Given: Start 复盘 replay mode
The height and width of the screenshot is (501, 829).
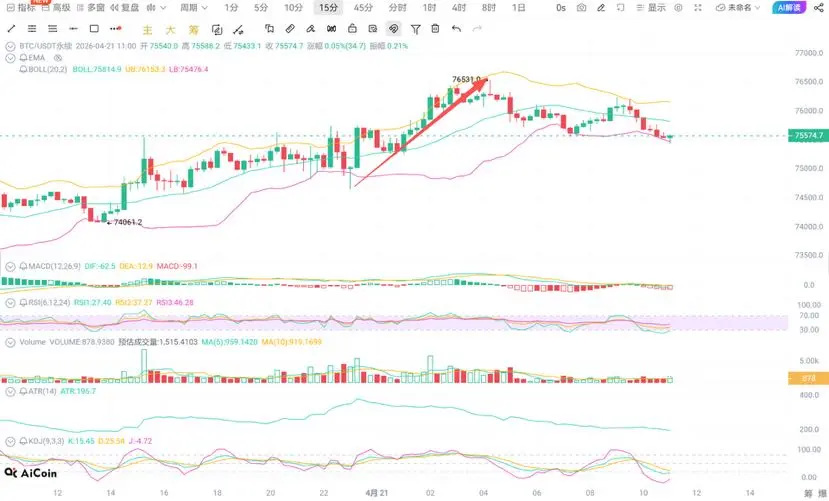Looking at the screenshot, I should [x=125, y=7].
